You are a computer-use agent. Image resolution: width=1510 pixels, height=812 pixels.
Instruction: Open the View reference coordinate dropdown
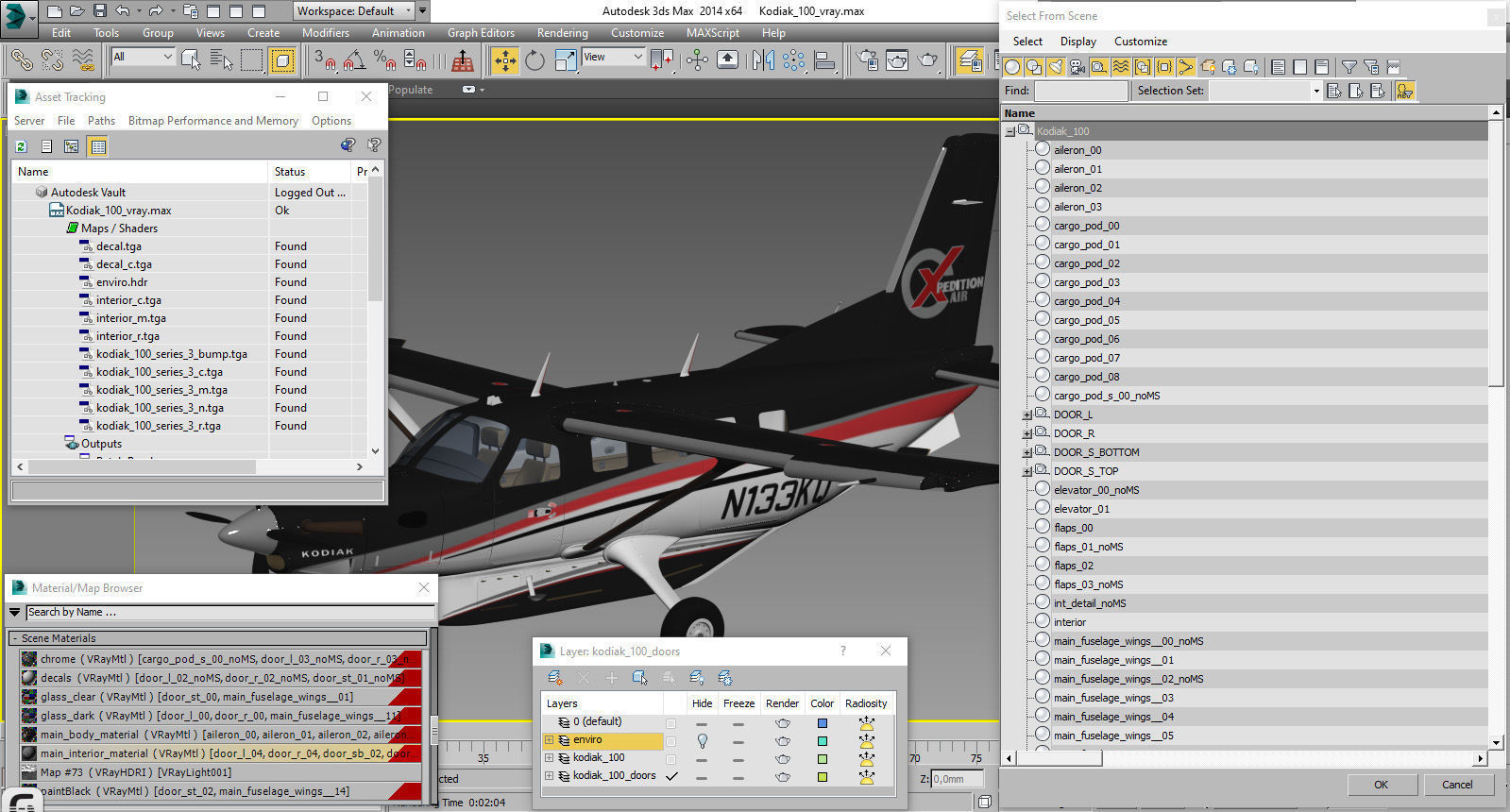click(x=613, y=57)
